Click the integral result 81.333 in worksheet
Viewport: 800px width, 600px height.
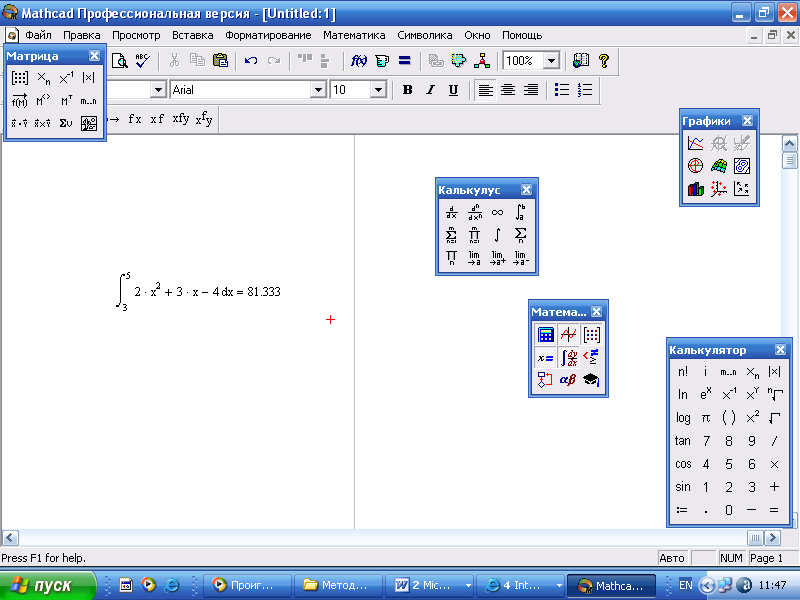(x=264, y=292)
